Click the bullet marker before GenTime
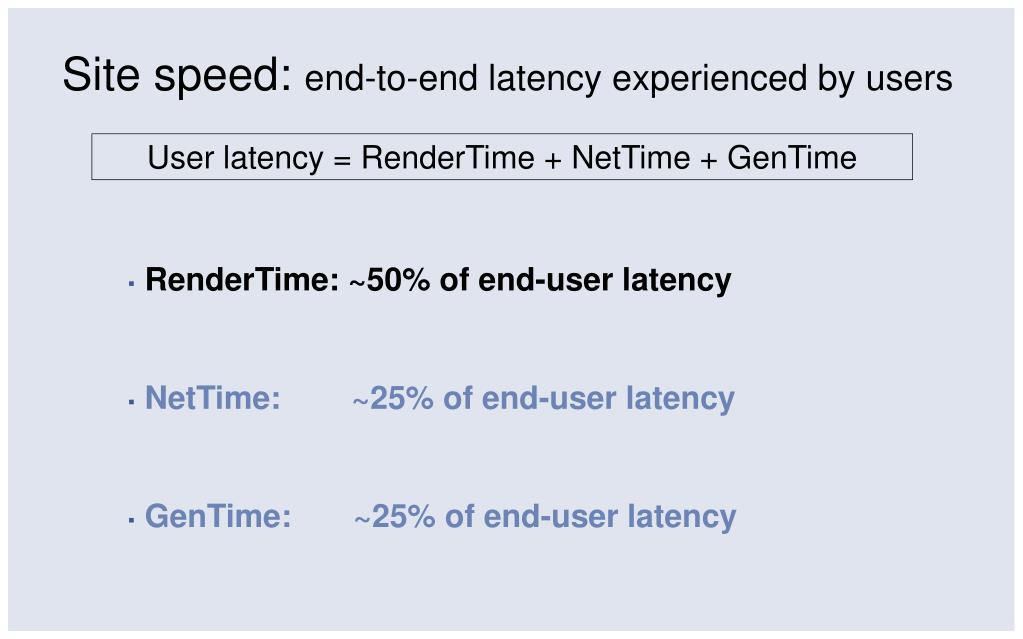Image resolution: width=1023 pixels, height=639 pixels. (x=132, y=520)
